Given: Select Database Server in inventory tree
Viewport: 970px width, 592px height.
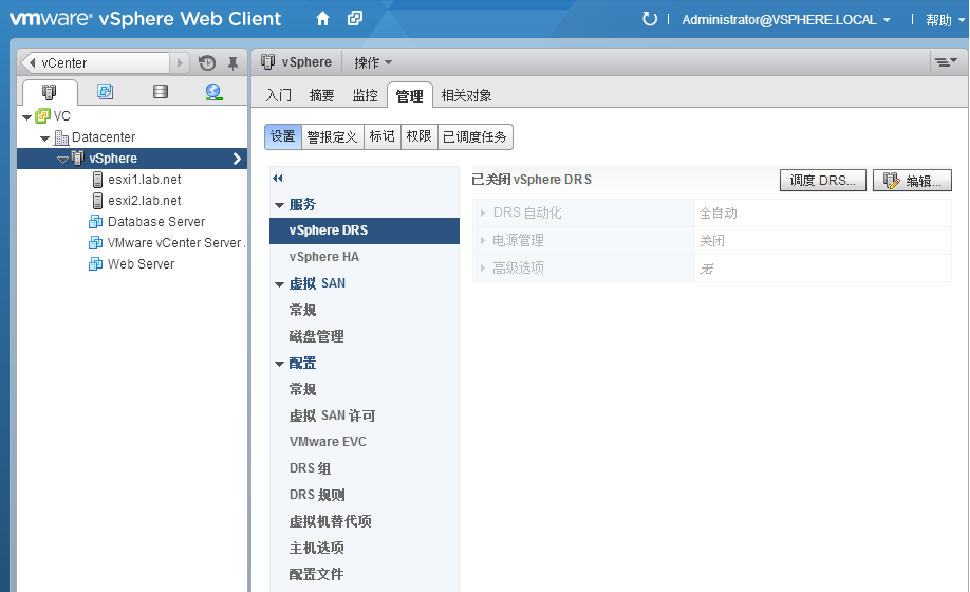Looking at the screenshot, I should (x=156, y=221).
